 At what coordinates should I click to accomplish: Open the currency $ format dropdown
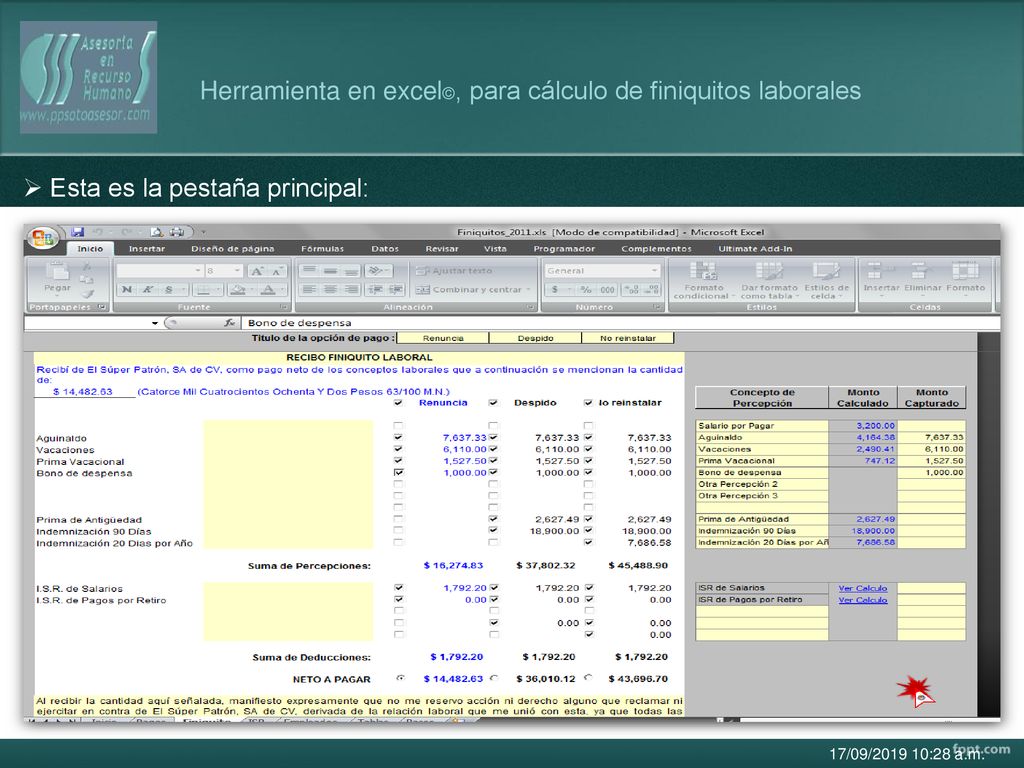click(571, 289)
